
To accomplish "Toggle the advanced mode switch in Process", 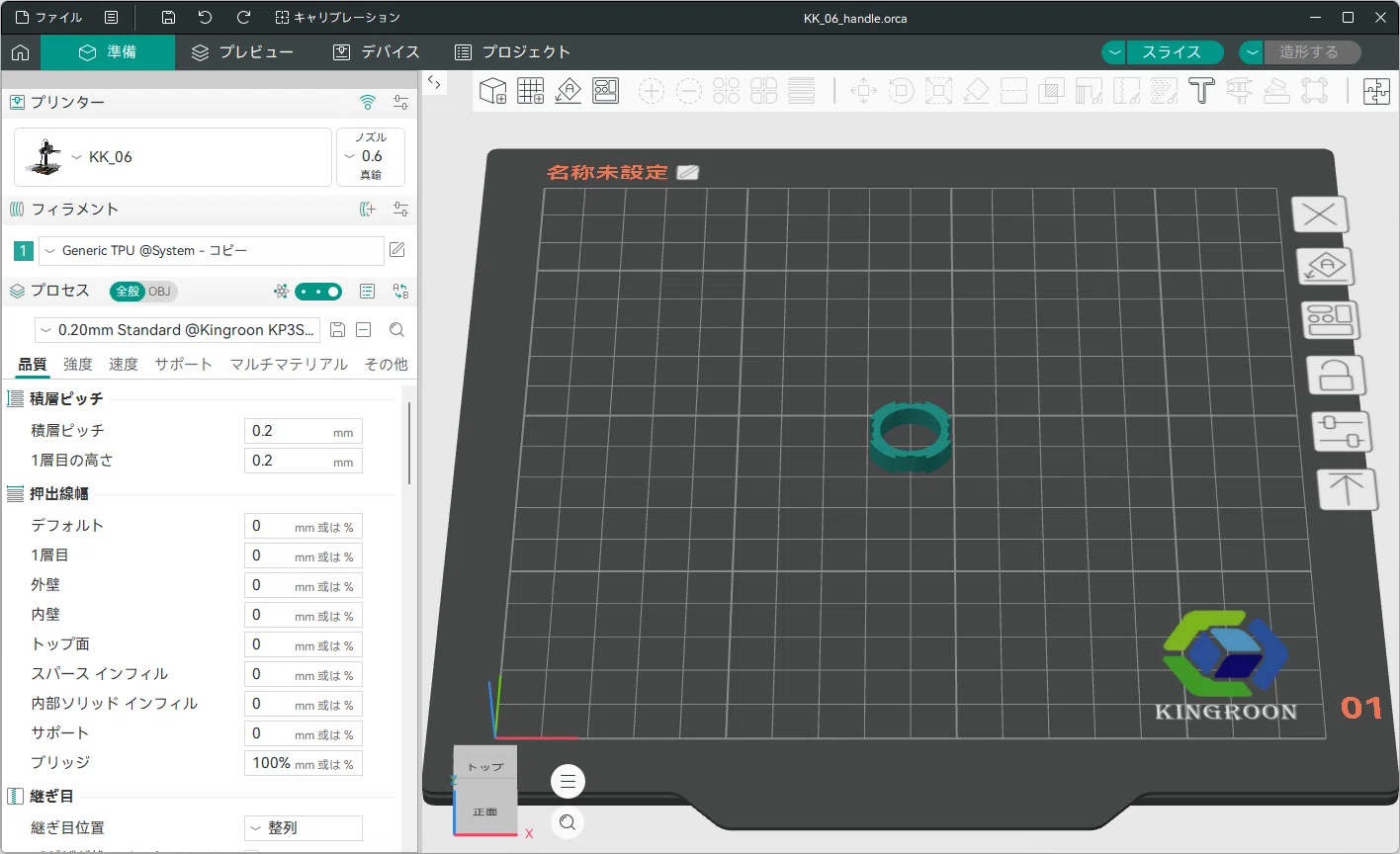I will click(x=318, y=292).
